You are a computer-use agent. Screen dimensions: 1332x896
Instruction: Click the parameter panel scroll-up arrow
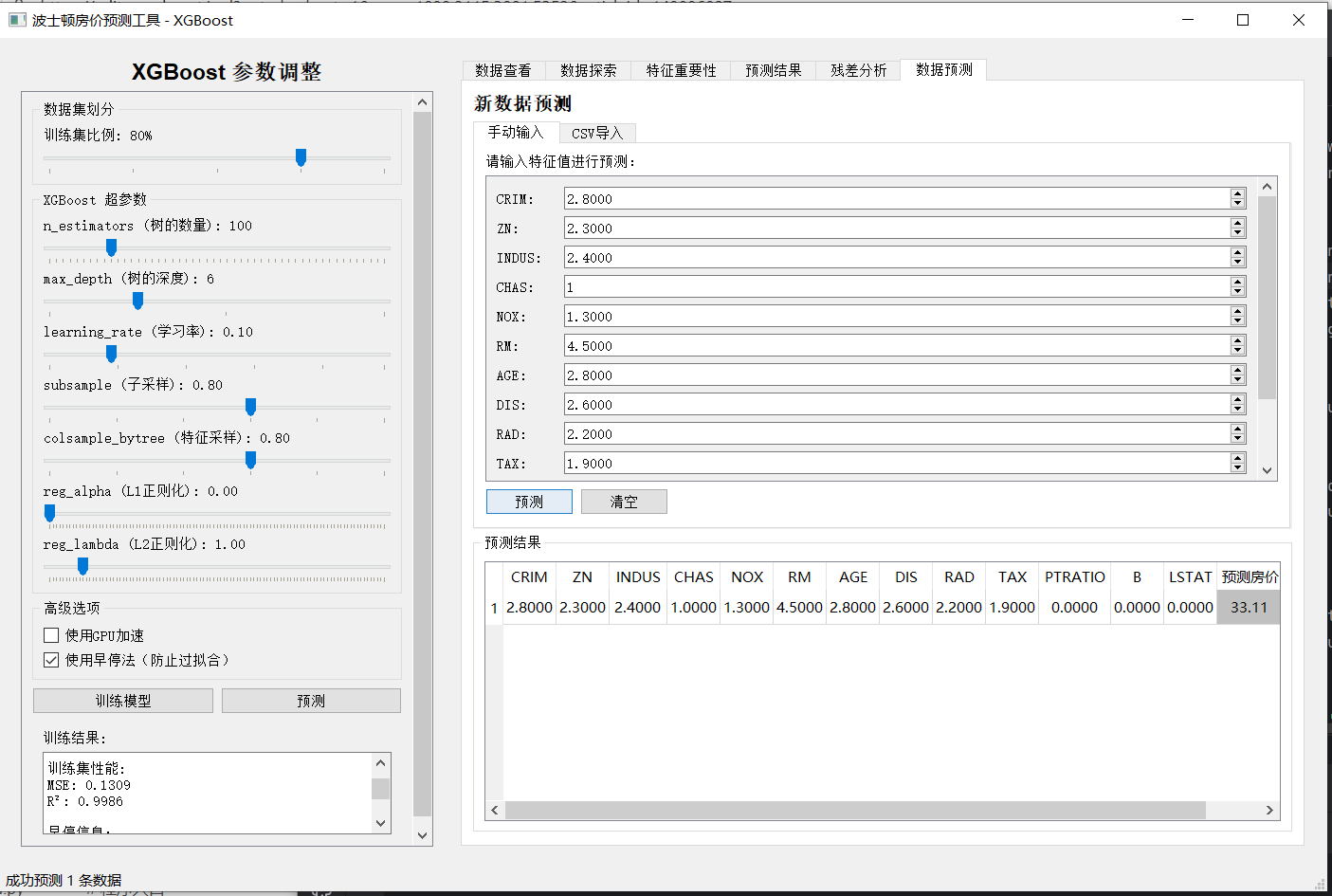[423, 101]
